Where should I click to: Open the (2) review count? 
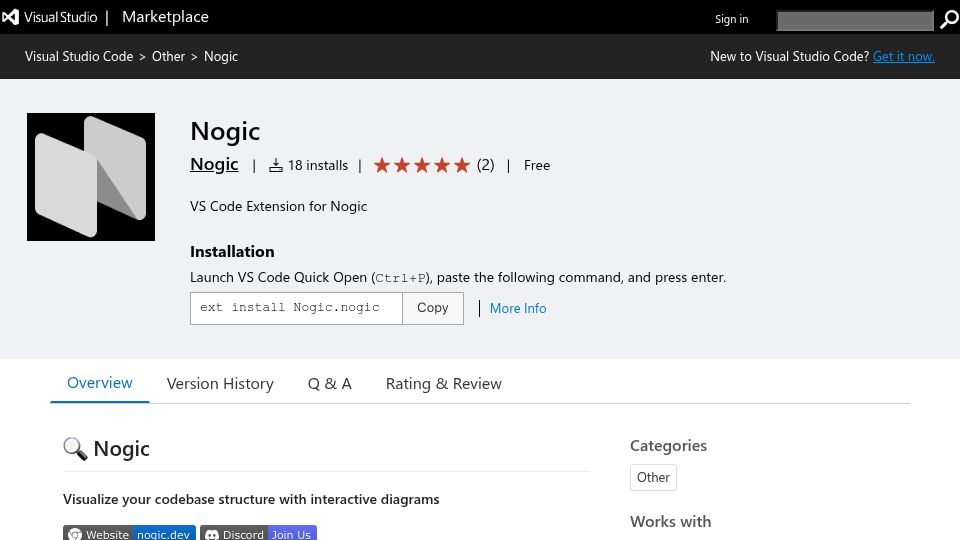486,165
